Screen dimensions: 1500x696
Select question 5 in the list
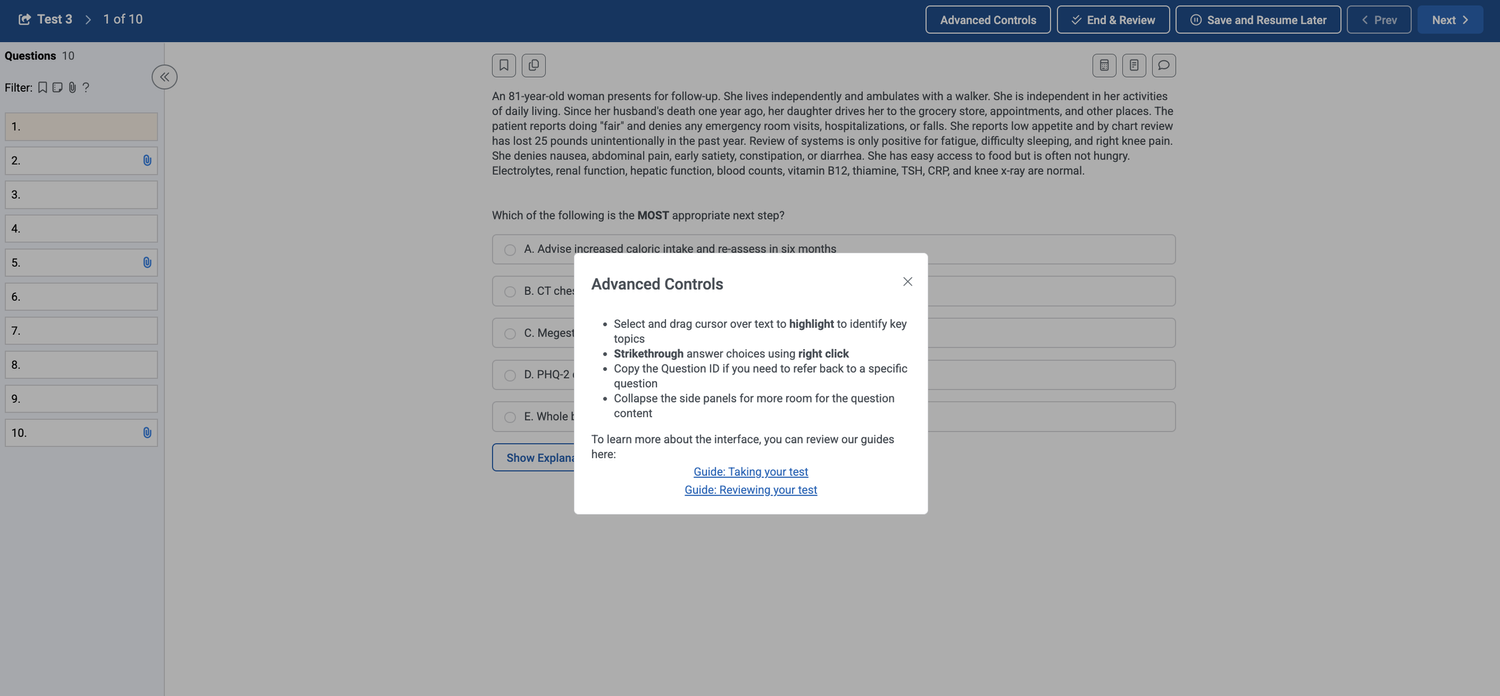81,263
